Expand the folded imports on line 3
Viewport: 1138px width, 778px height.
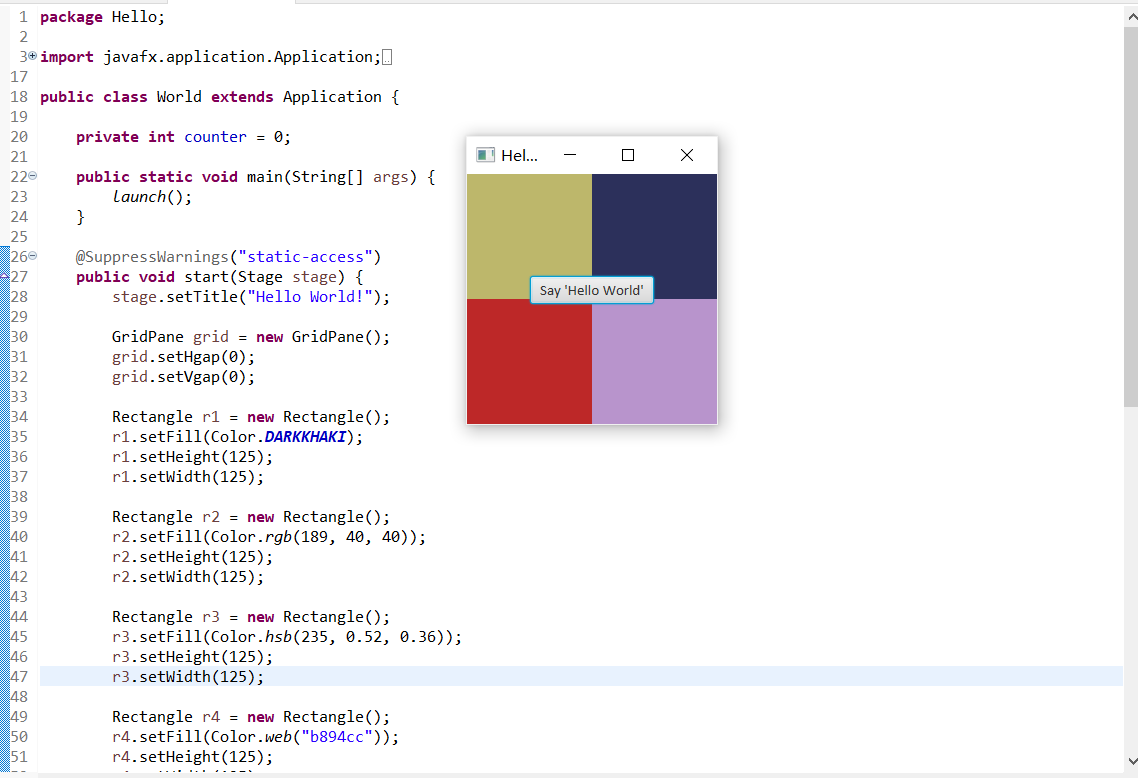pos(33,56)
